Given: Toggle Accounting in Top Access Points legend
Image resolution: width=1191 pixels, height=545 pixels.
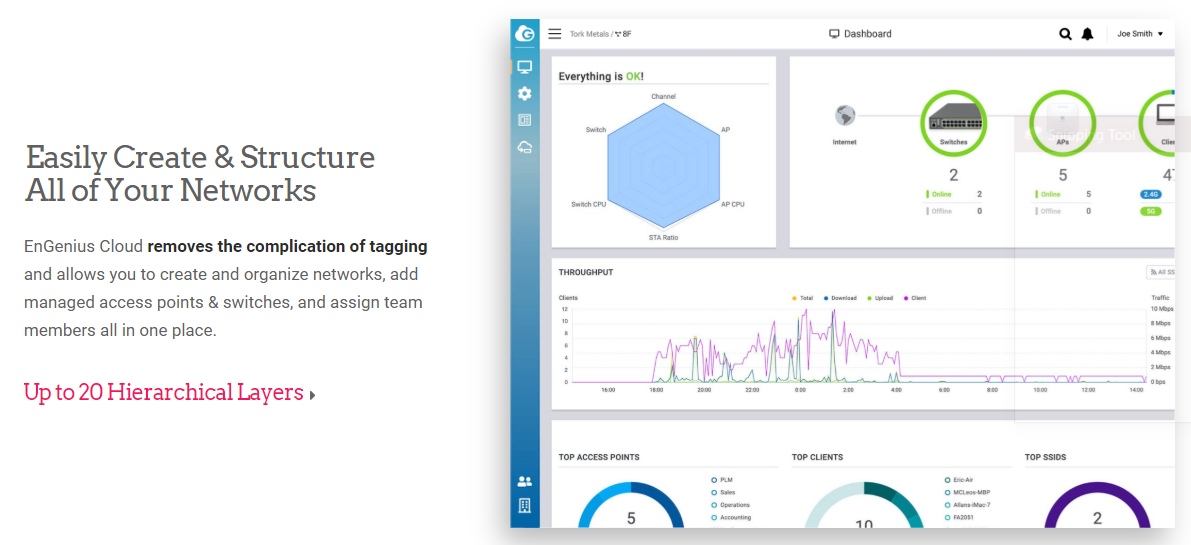Looking at the screenshot, I should pos(731,517).
